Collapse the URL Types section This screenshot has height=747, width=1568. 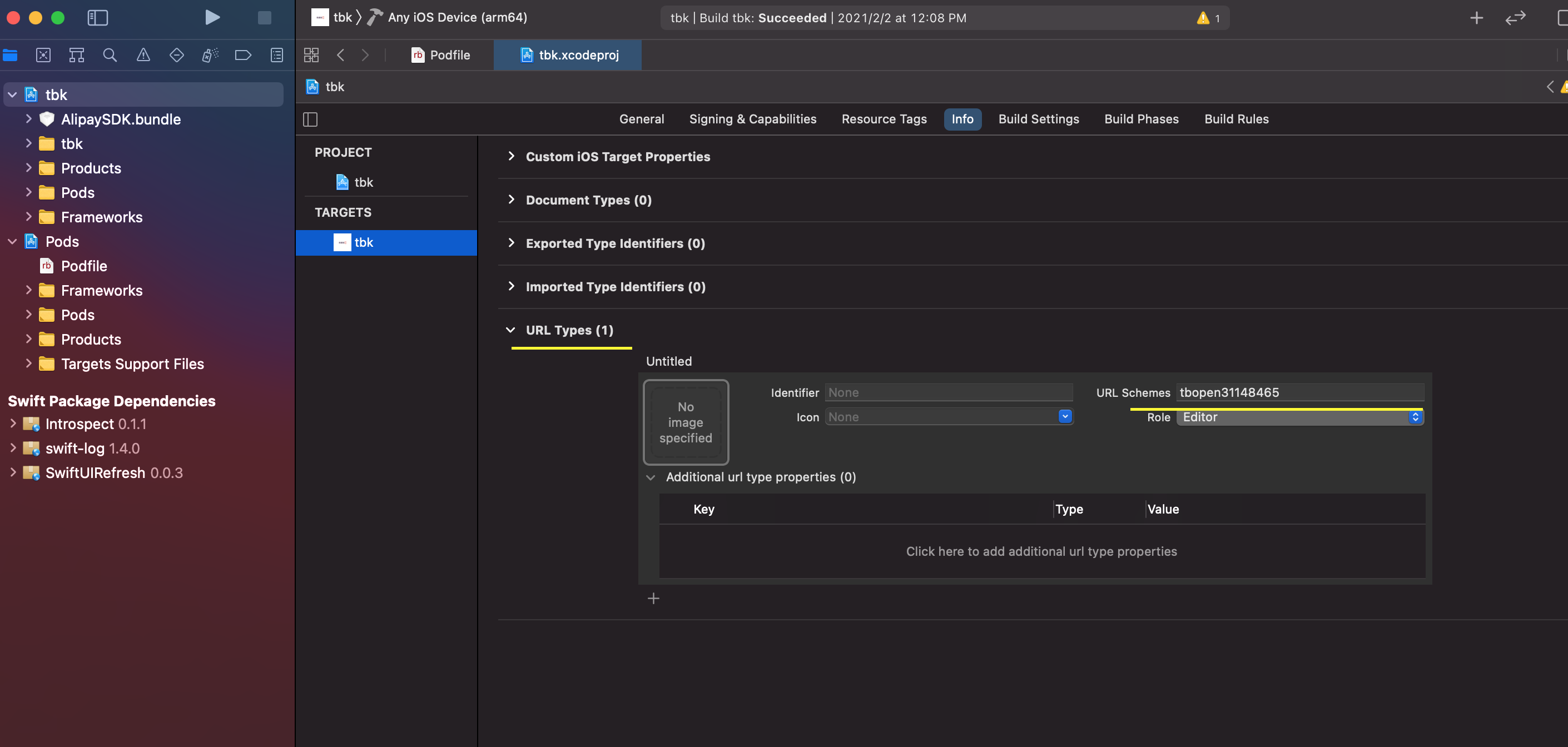point(510,330)
